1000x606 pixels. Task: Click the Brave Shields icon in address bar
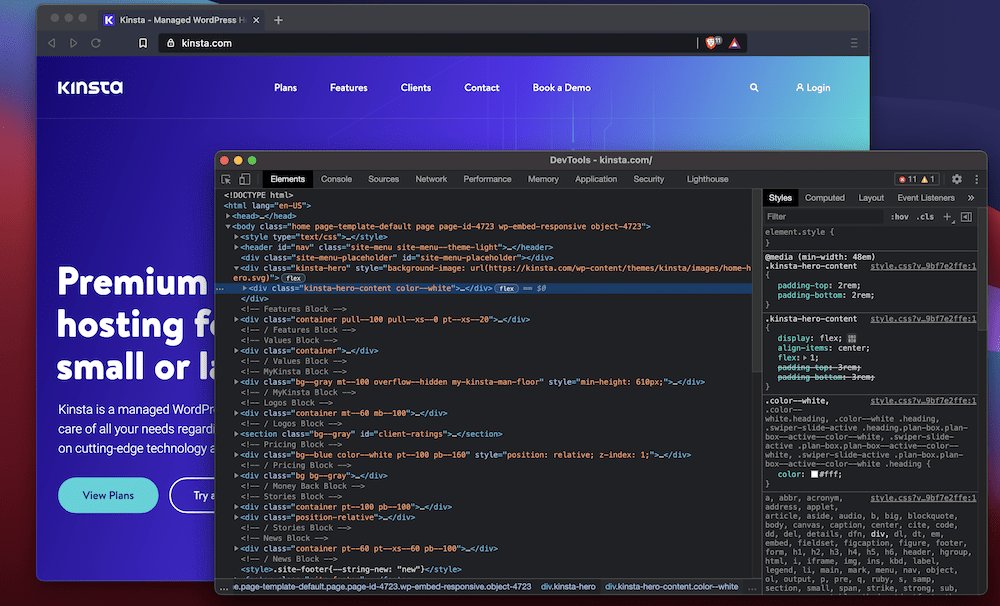click(712, 43)
